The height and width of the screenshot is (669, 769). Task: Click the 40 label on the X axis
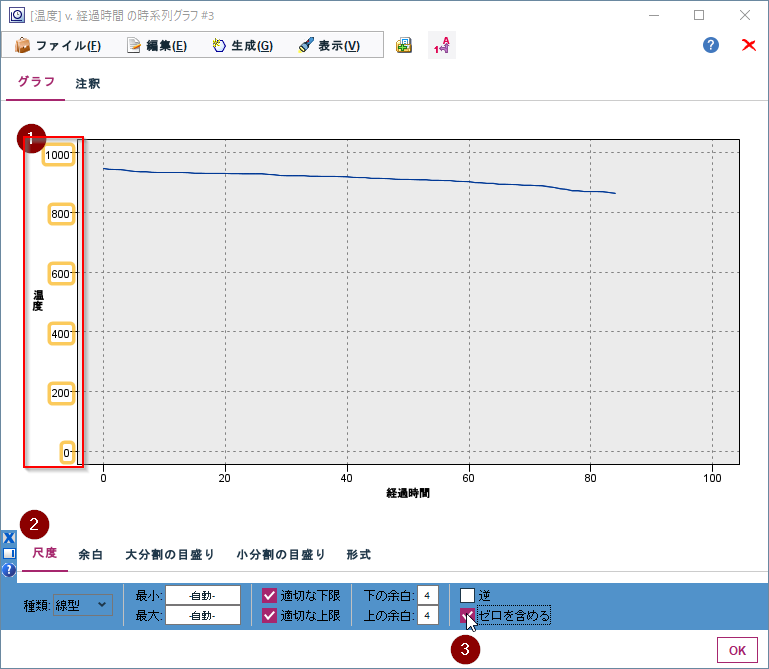(347, 478)
